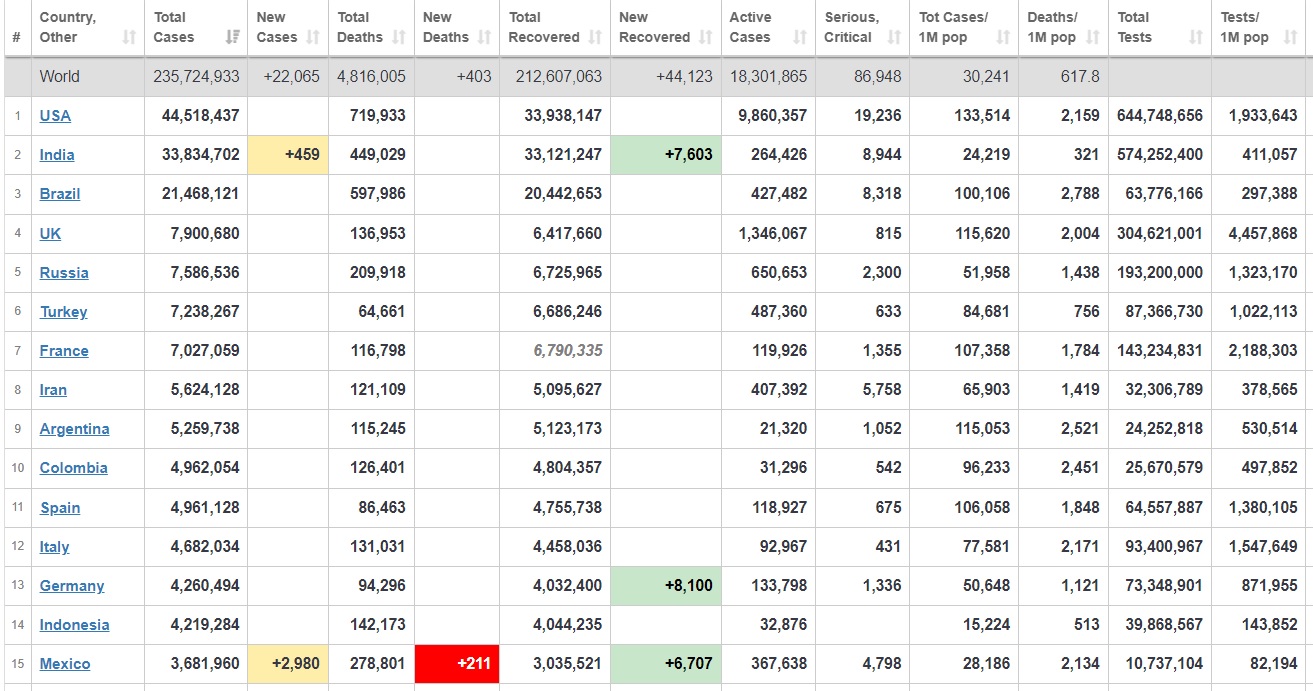Screen dimensions: 1313x691
Task: Select Spain total tests 64,557,887
Action: [1165, 507]
